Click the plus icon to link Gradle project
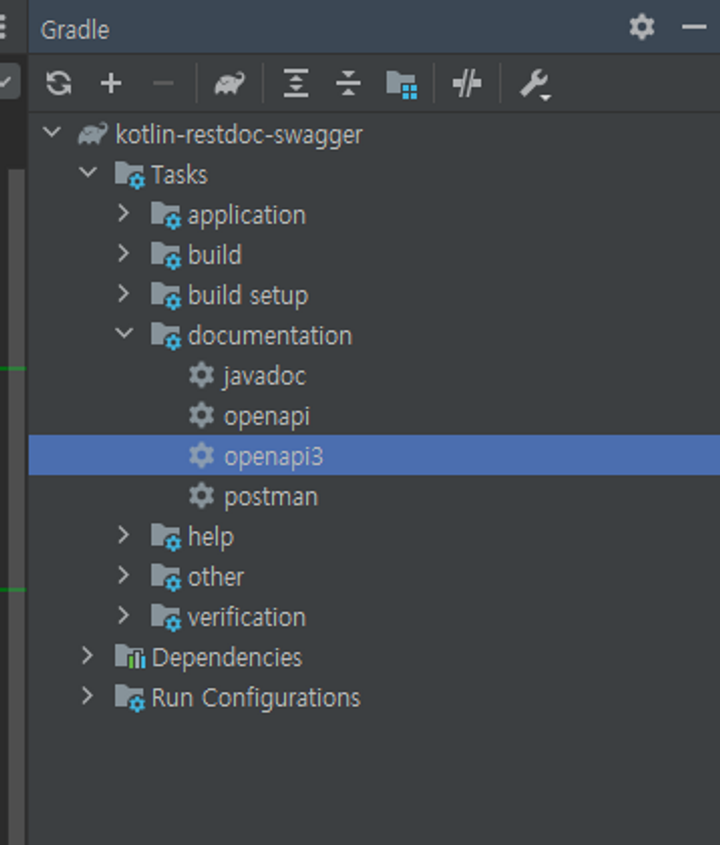720x845 pixels. (111, 84)
